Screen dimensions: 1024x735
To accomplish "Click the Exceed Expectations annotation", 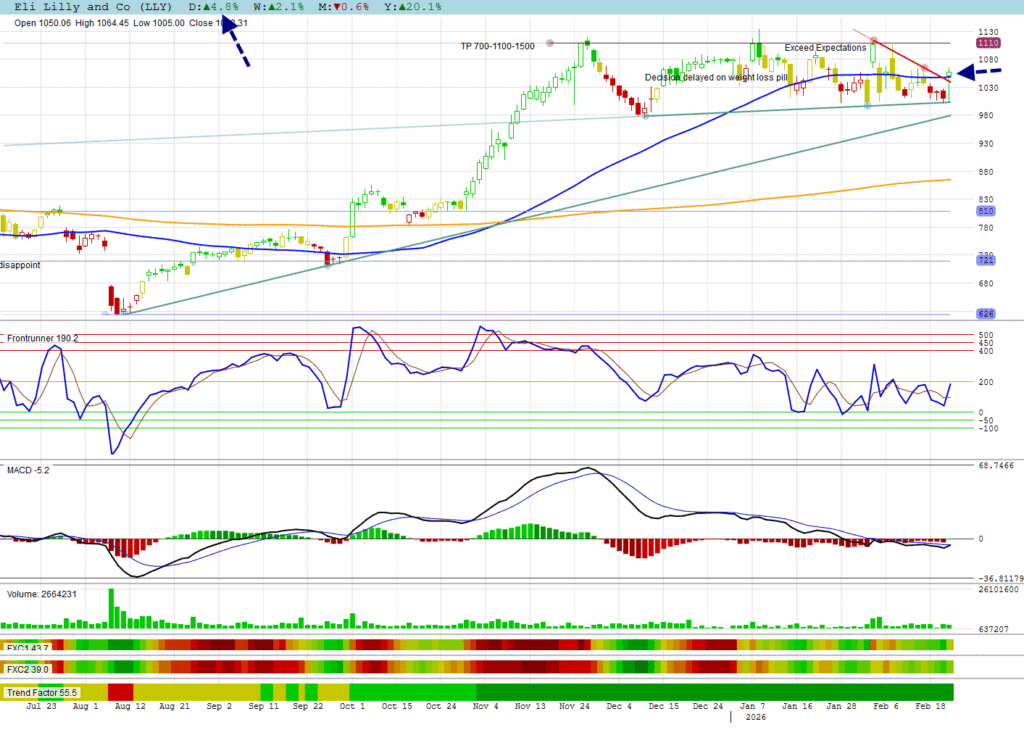I will pos(825,47).
